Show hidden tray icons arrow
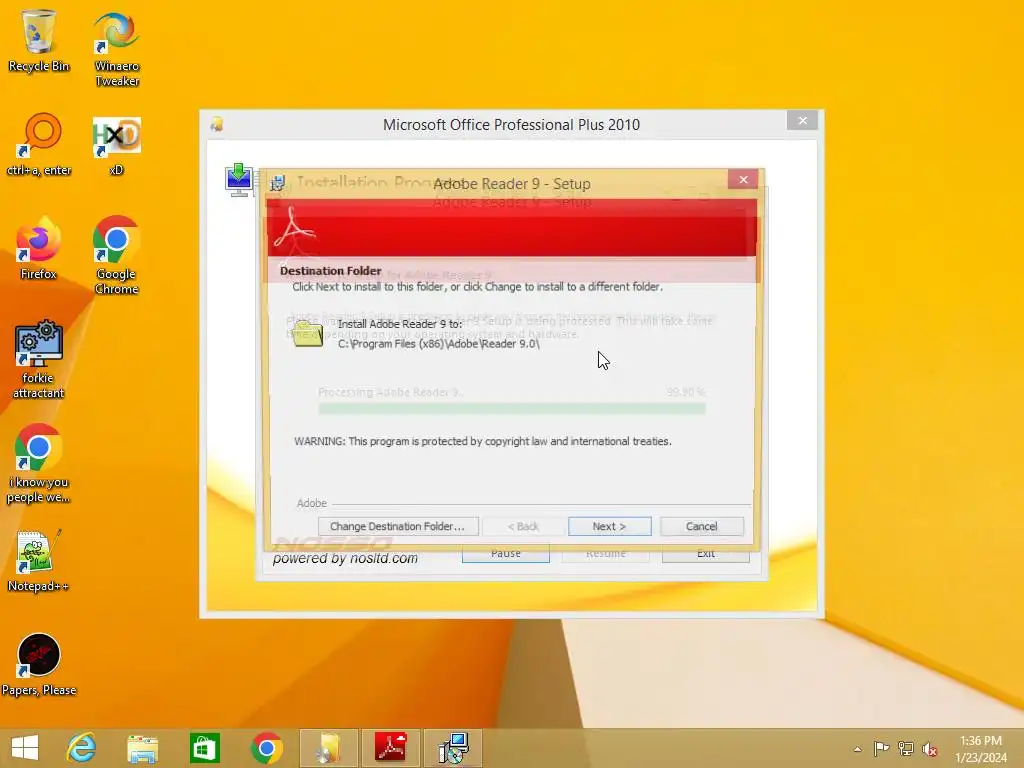1024x768 pixels. (x=857, y=749)
